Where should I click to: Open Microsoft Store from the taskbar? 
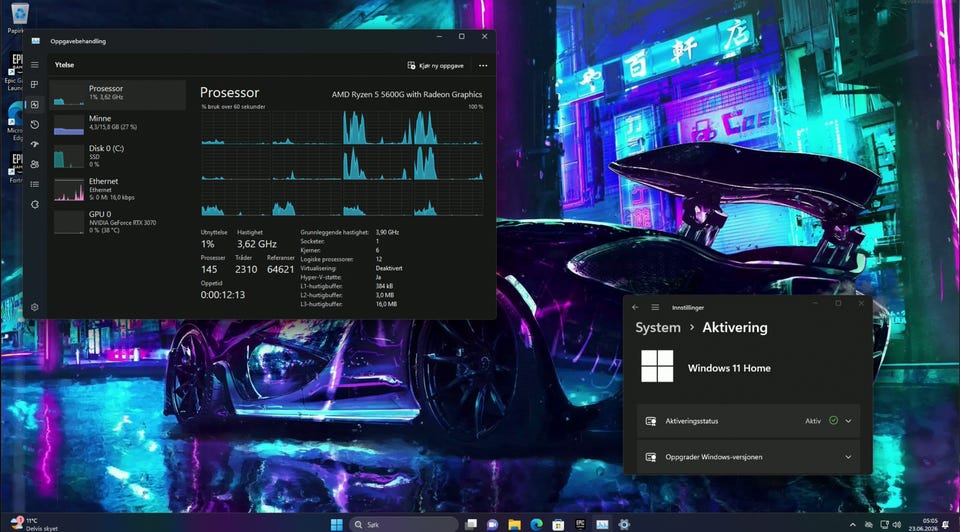point(558,525)
